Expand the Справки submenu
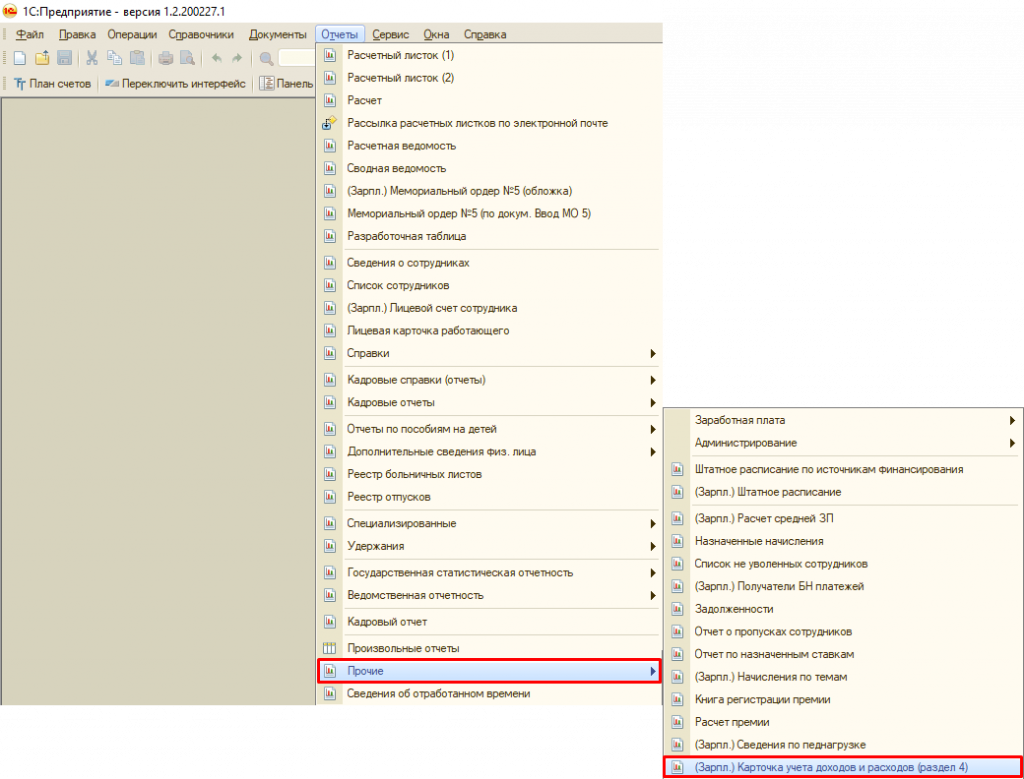The width and height of the screenshot is (1024, 779). point(490,353)
